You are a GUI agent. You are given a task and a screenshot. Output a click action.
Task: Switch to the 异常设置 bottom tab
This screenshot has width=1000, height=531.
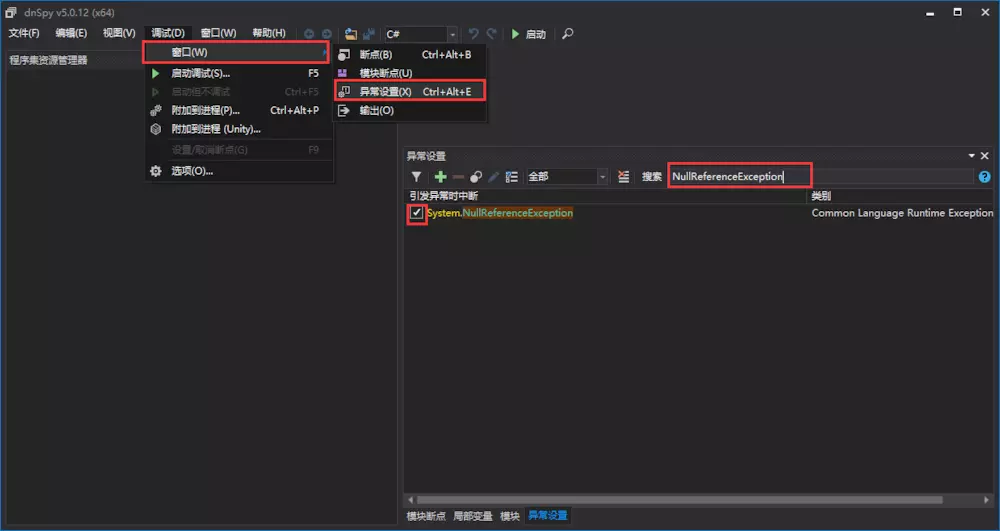547,516
